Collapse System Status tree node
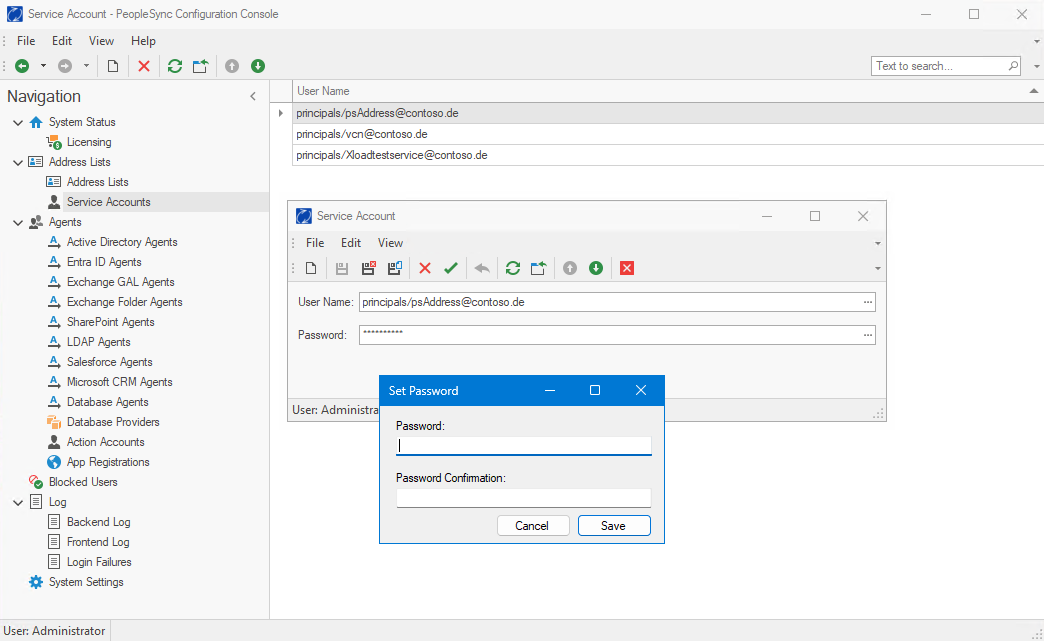Image resolution: width=1044 pixels, height=641 pixels. point(18,122)
